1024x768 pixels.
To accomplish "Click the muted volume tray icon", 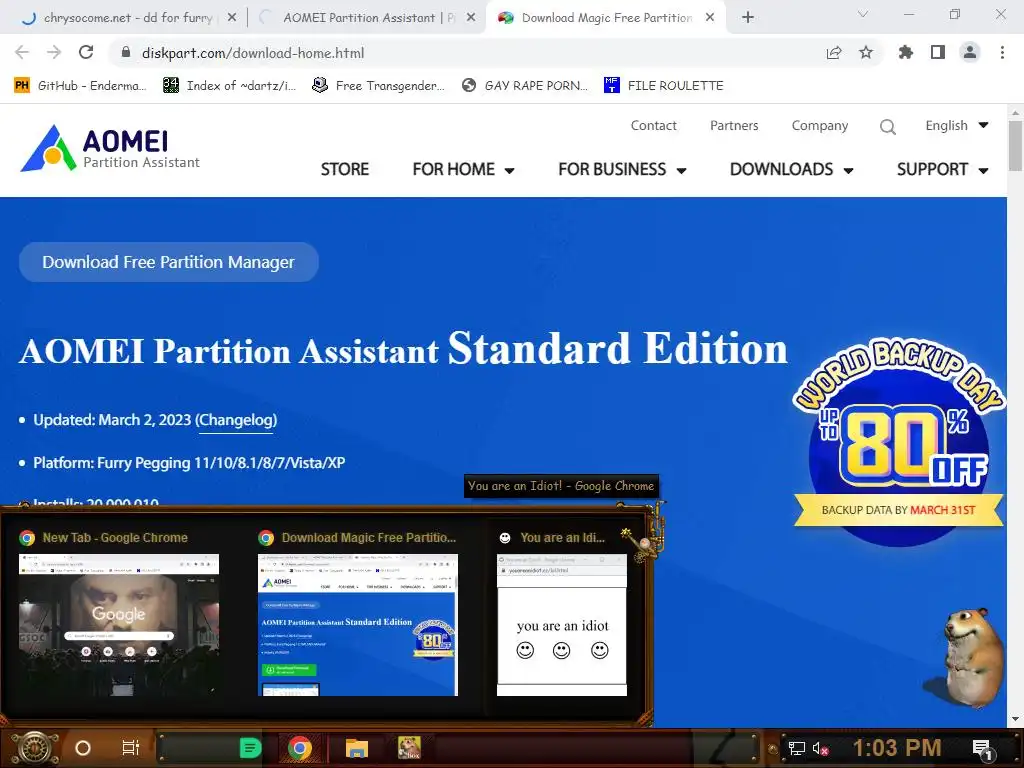I will [820, 748].
